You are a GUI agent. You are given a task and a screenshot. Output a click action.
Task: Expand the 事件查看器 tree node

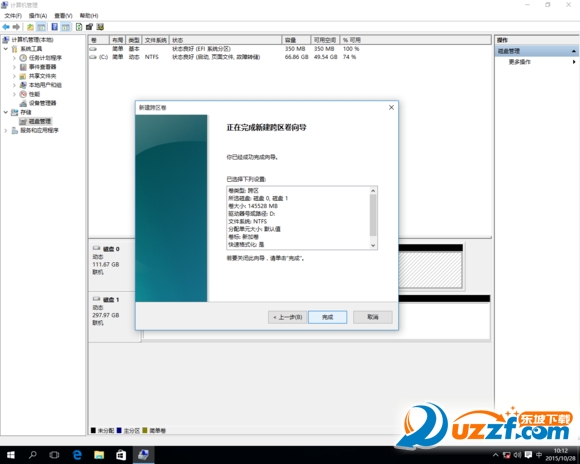14,67
